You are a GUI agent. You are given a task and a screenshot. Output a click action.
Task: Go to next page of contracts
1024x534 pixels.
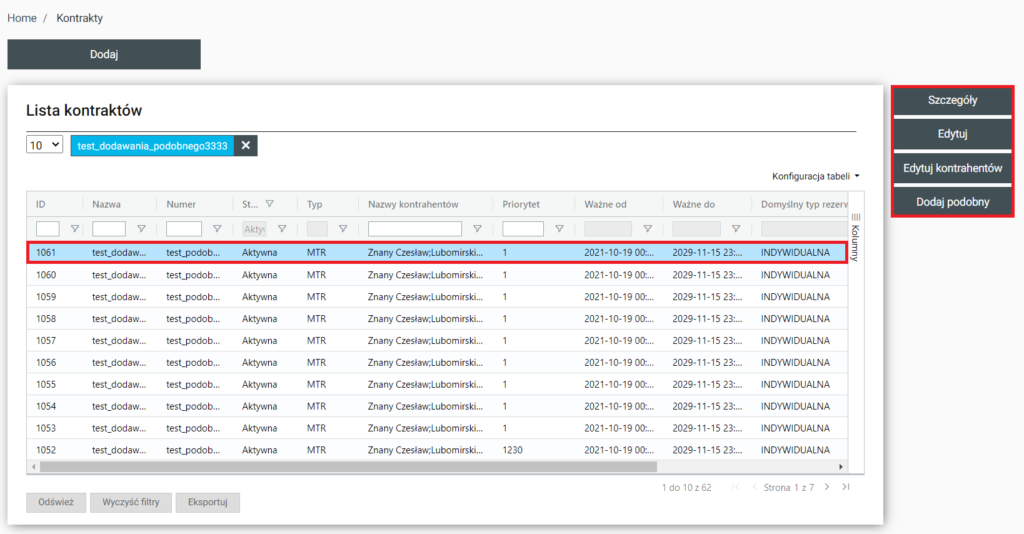pyautogui.click(x=825, y=487)
